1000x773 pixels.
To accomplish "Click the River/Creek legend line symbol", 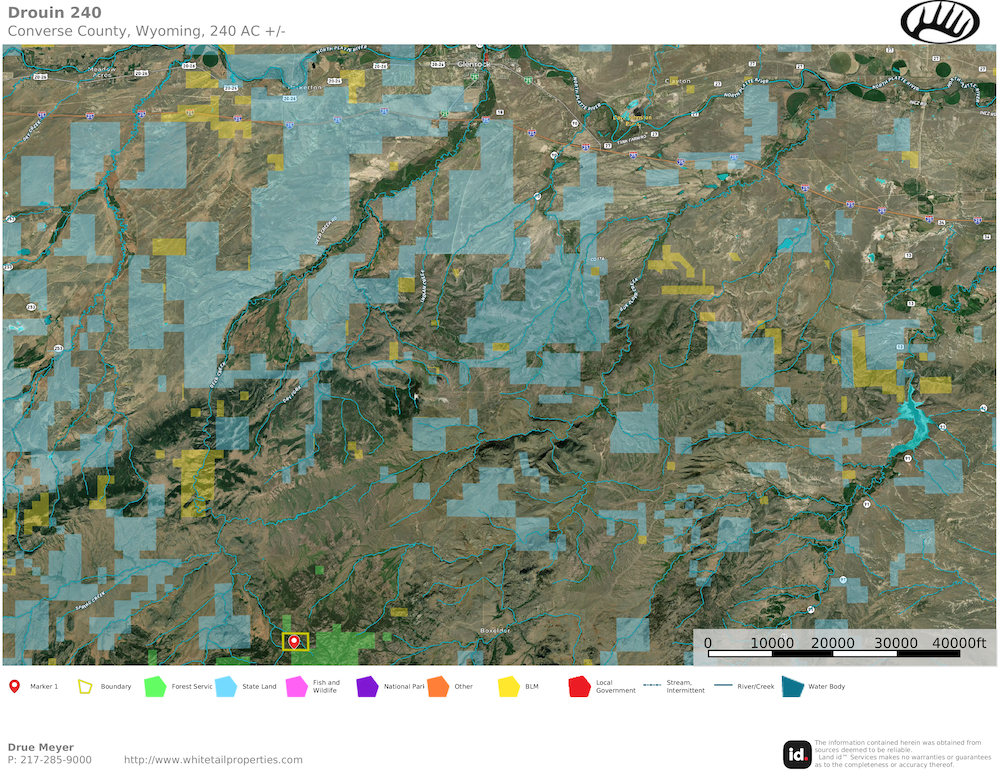I will [723, 687].
